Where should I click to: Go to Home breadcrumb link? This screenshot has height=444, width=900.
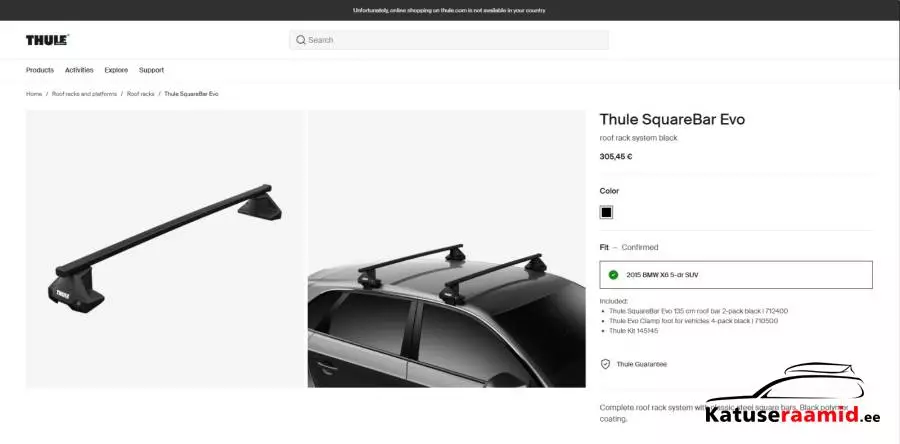(34, 94)
